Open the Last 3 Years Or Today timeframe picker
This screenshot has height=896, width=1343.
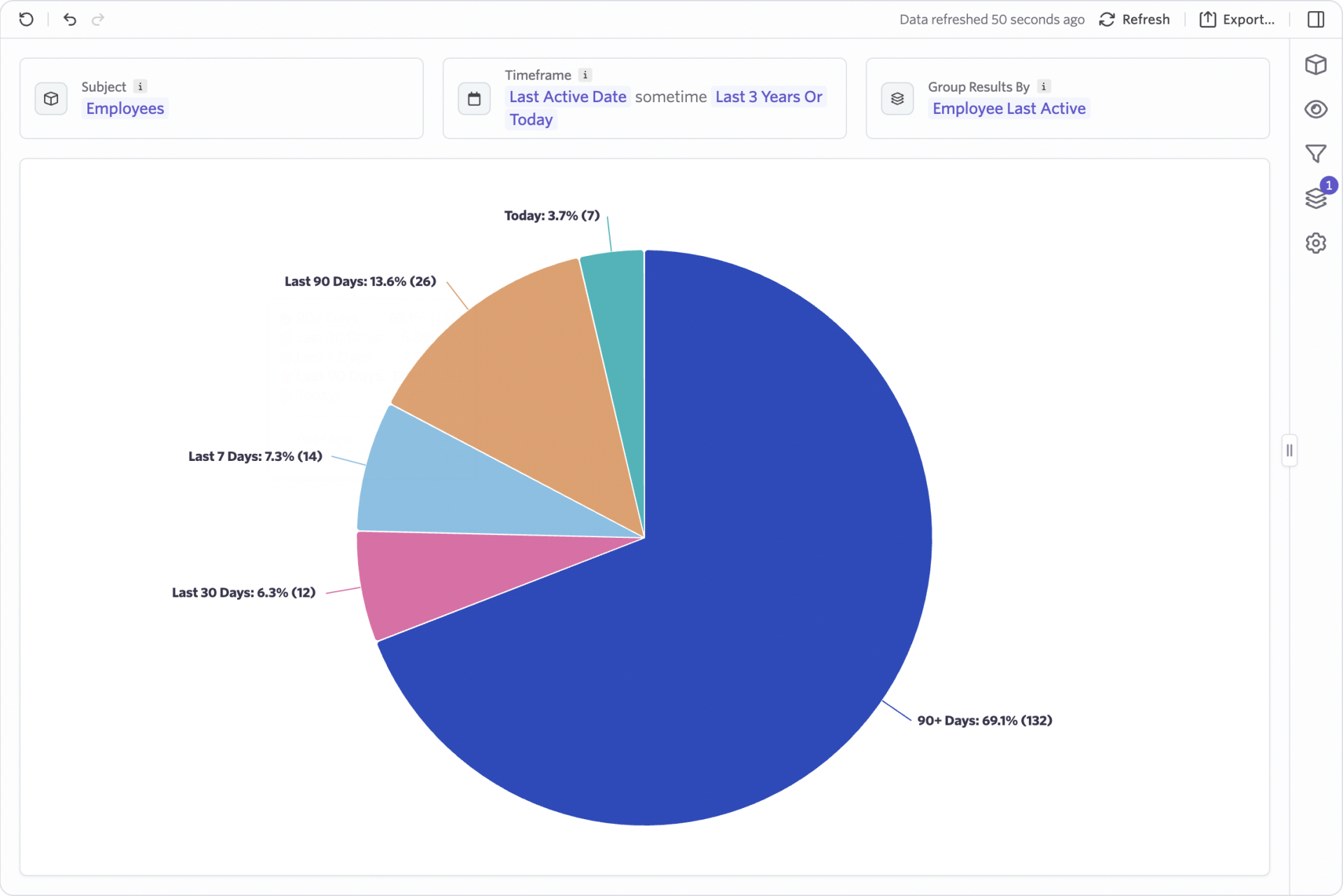(x=767, y=97)
